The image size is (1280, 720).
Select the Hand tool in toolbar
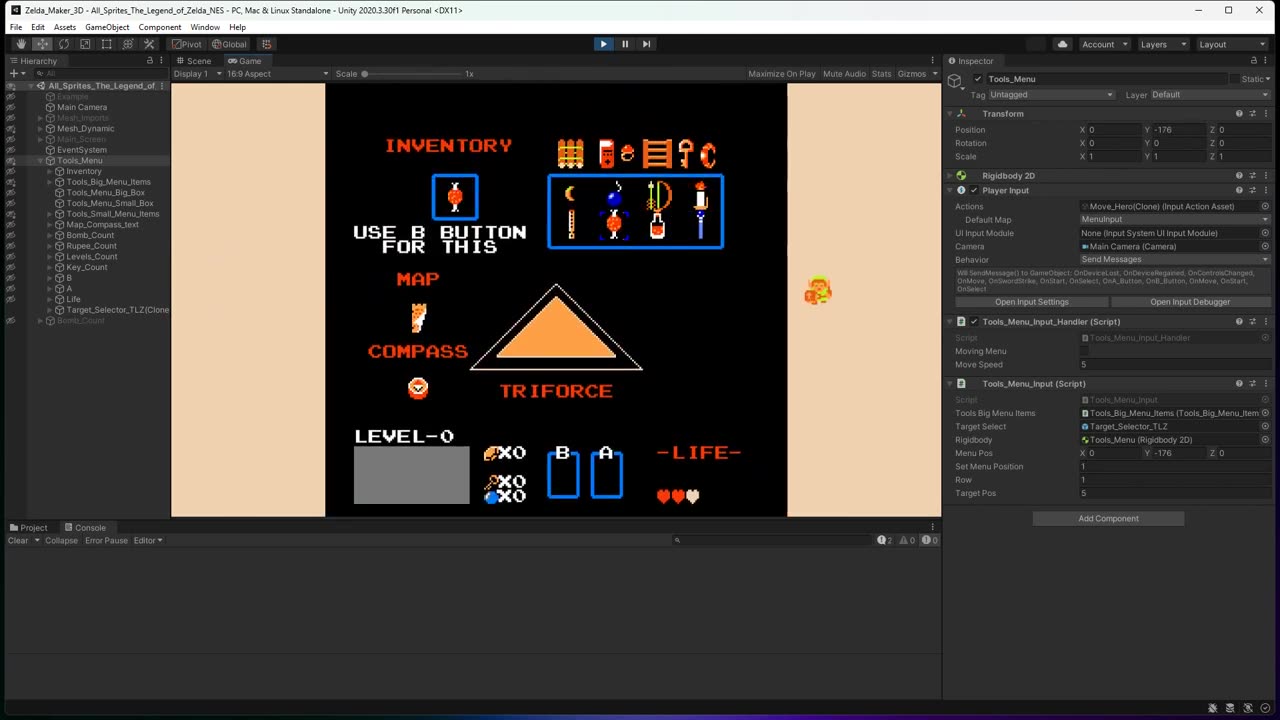pos(21,44)
